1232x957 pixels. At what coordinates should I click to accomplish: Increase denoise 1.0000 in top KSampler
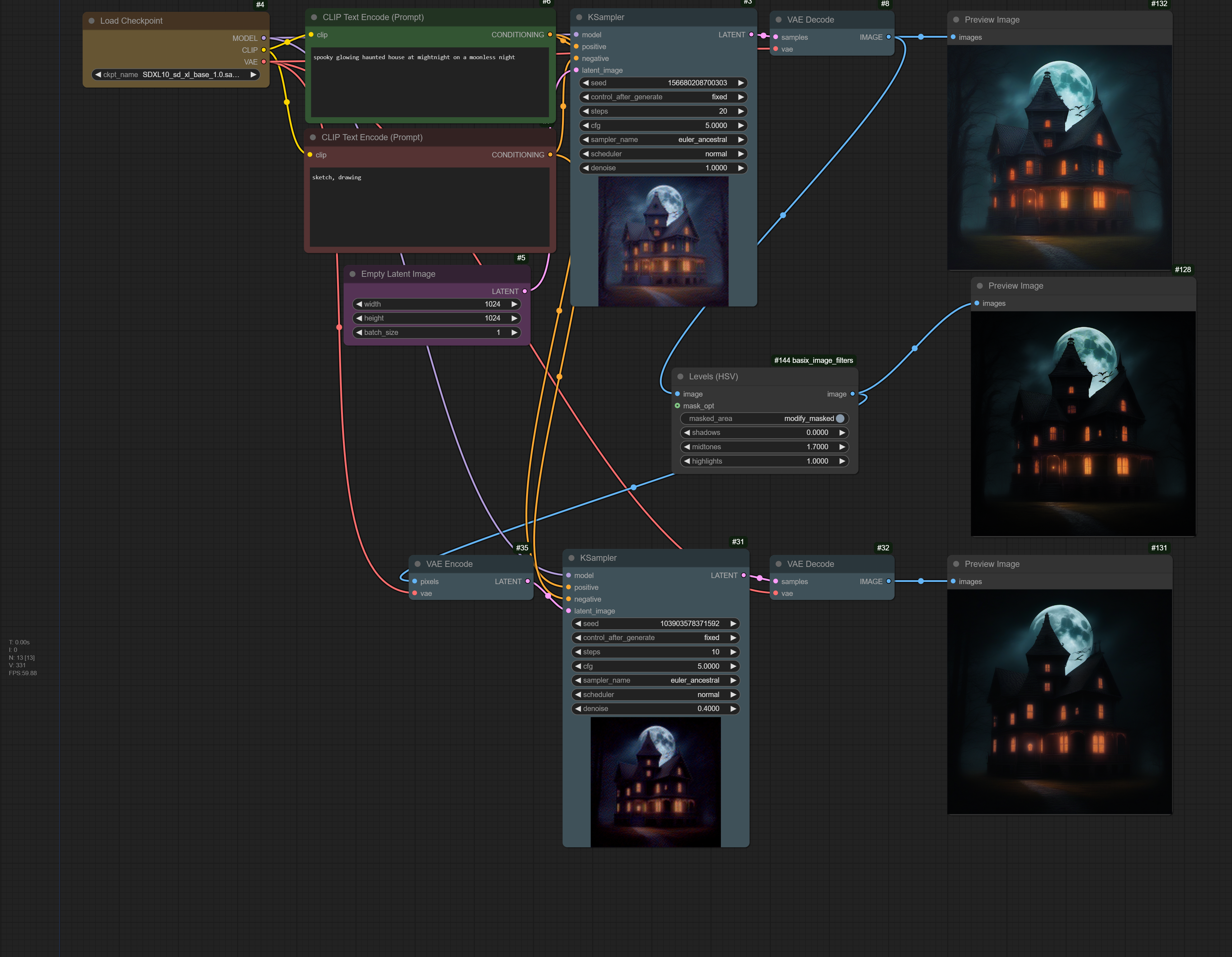741,168
